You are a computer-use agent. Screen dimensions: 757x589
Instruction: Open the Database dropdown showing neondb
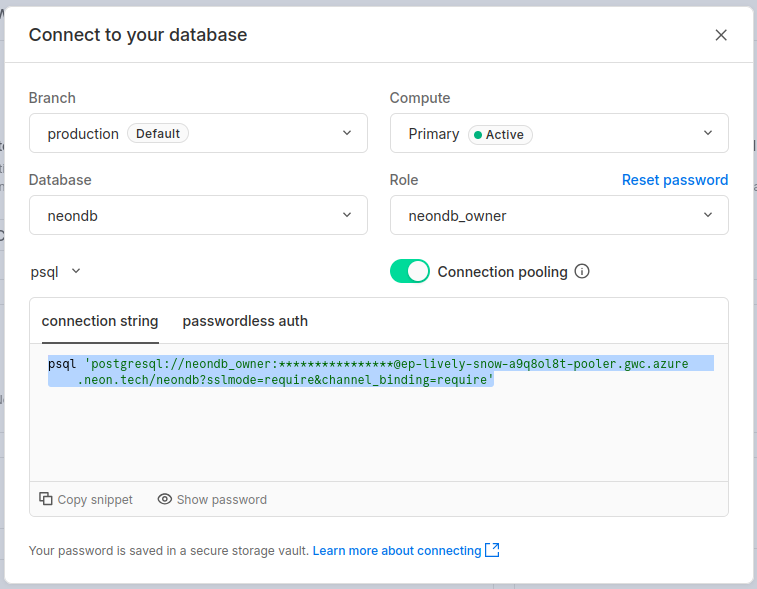coord(198,215)
